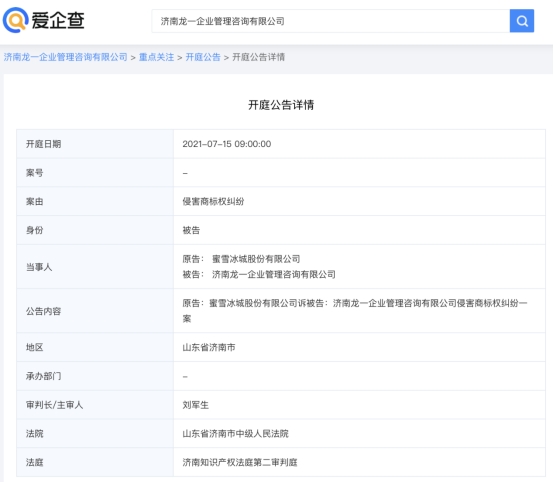Viewport: 554px width, 483px height.
Task: Click the 地区 row label
Action: coord(35,347)
